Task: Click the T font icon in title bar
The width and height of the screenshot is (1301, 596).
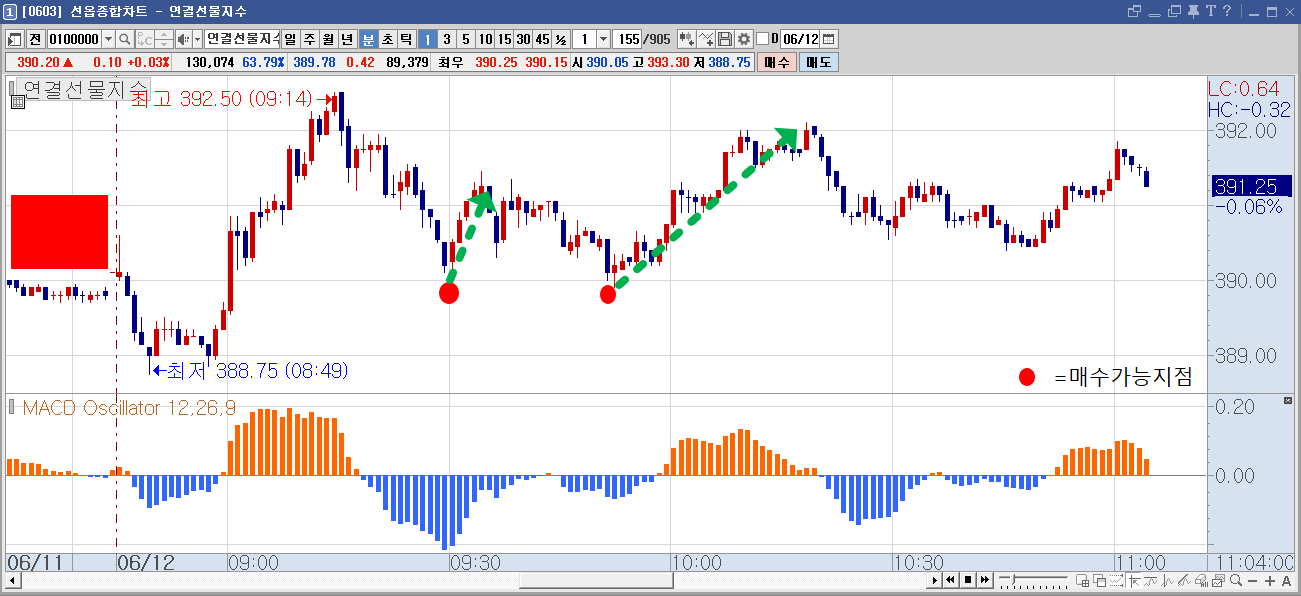Action: click(x=1211, y=11)
